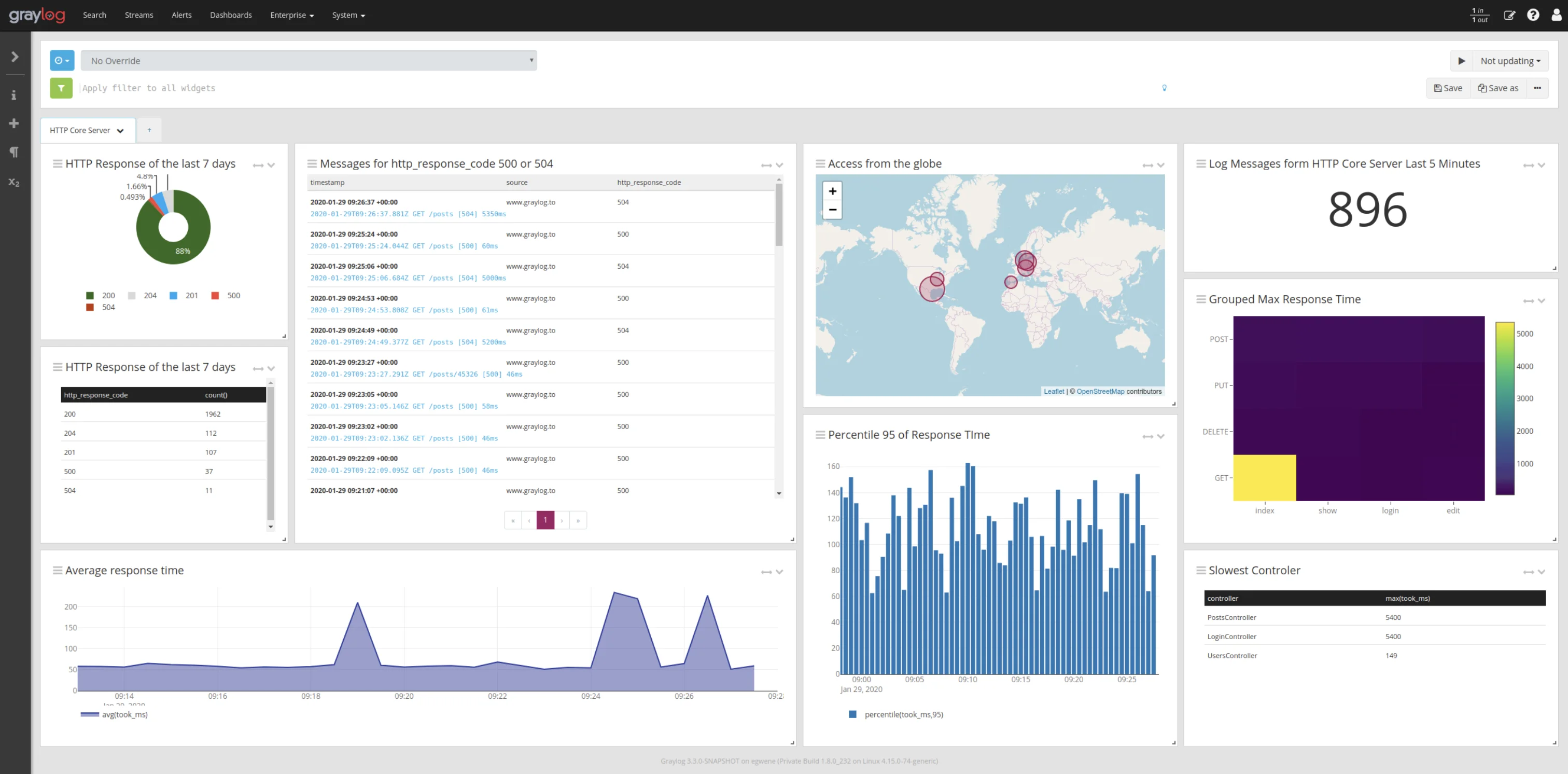Open the Not updating dropdown
This screenshot has width=1568, height=774.
point(1510,60)
